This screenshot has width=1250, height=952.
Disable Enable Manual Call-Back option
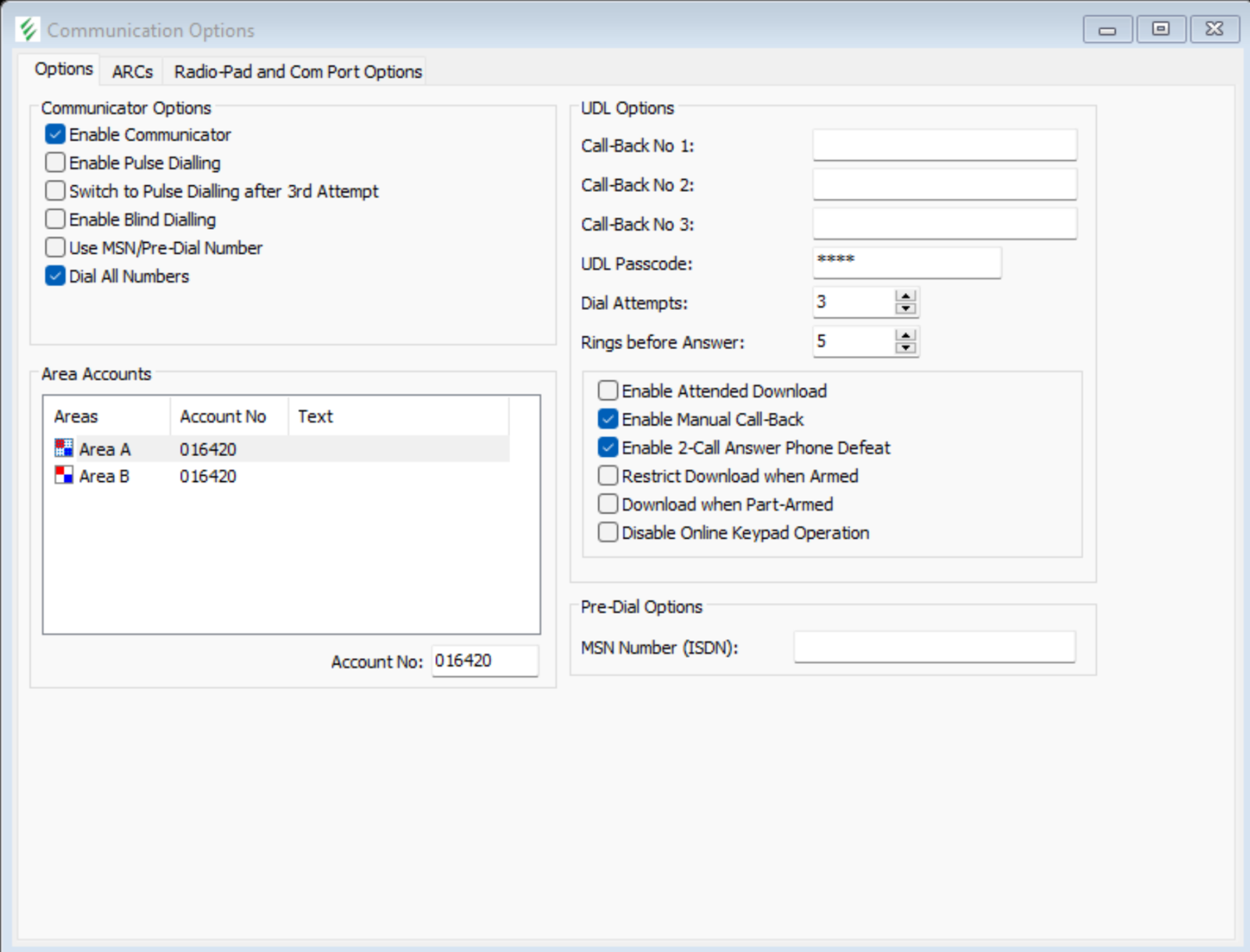(x=608, y=419)
